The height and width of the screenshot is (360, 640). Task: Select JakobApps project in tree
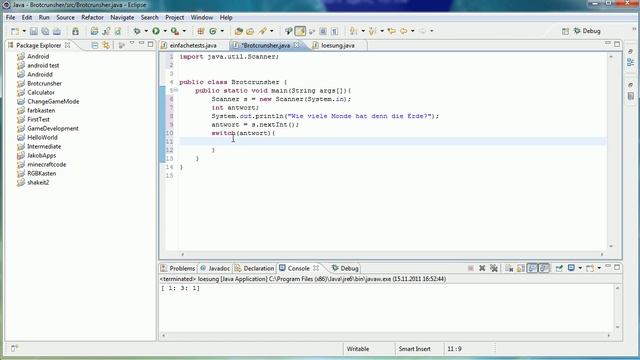pos(41,156)
